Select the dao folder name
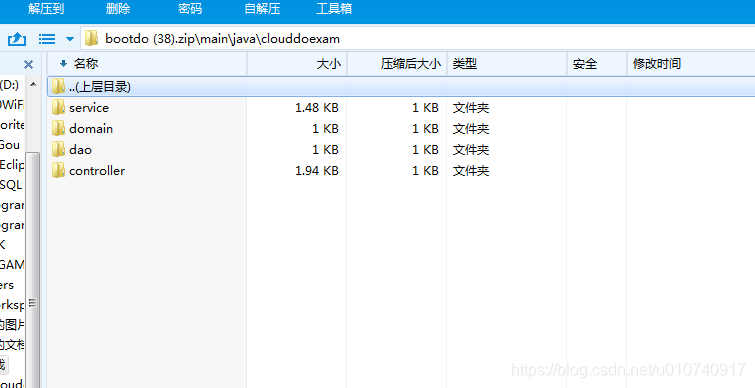This screenshot has width=755, height=388. point(80,150)
